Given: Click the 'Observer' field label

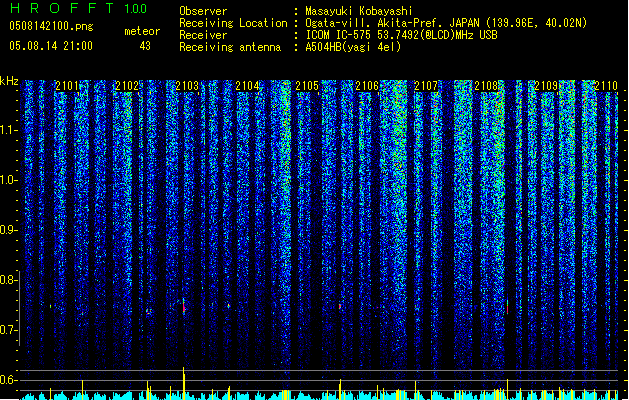Looking at the screenshot, I should 203,11.
